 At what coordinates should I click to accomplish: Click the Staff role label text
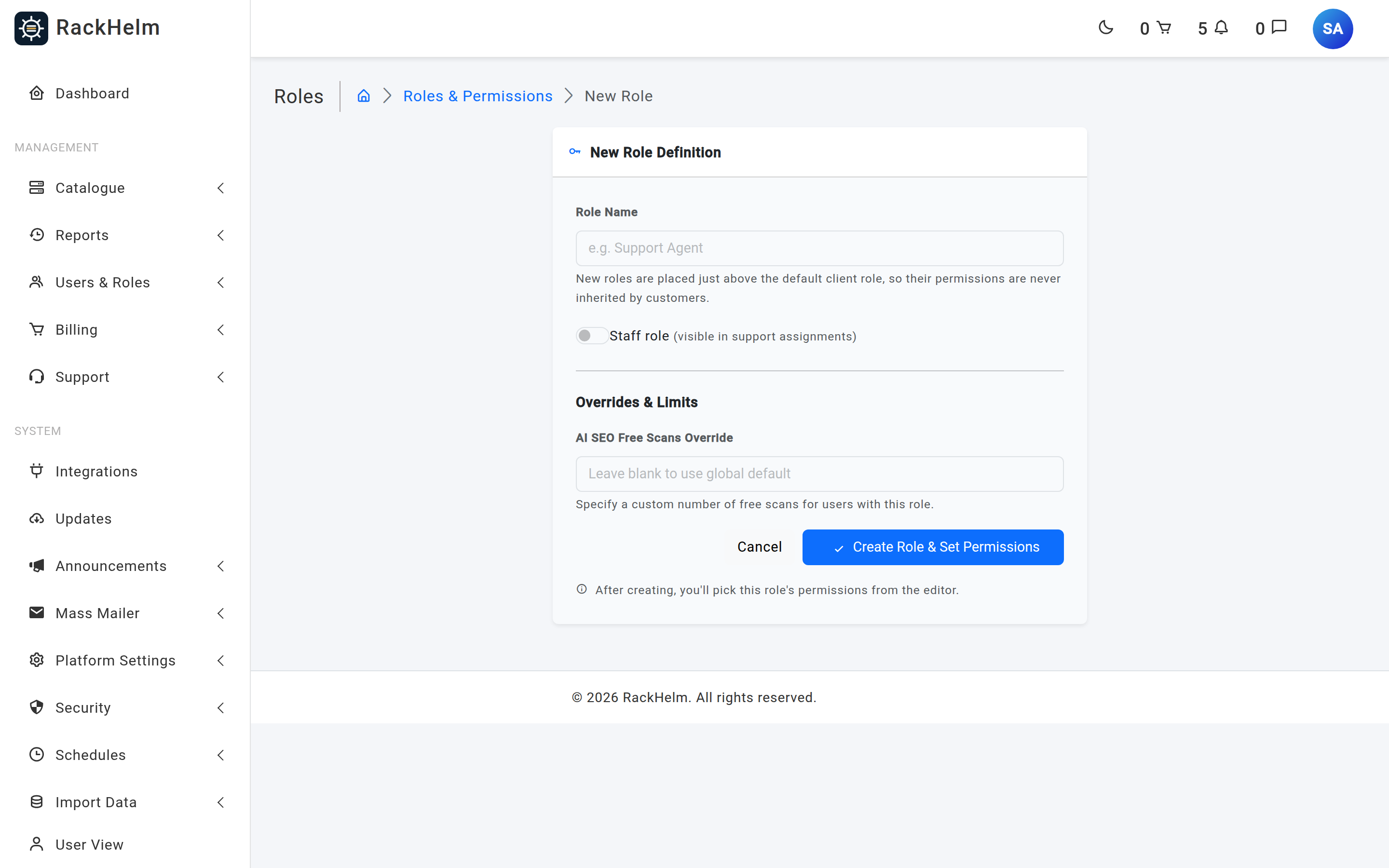point(639,336)
